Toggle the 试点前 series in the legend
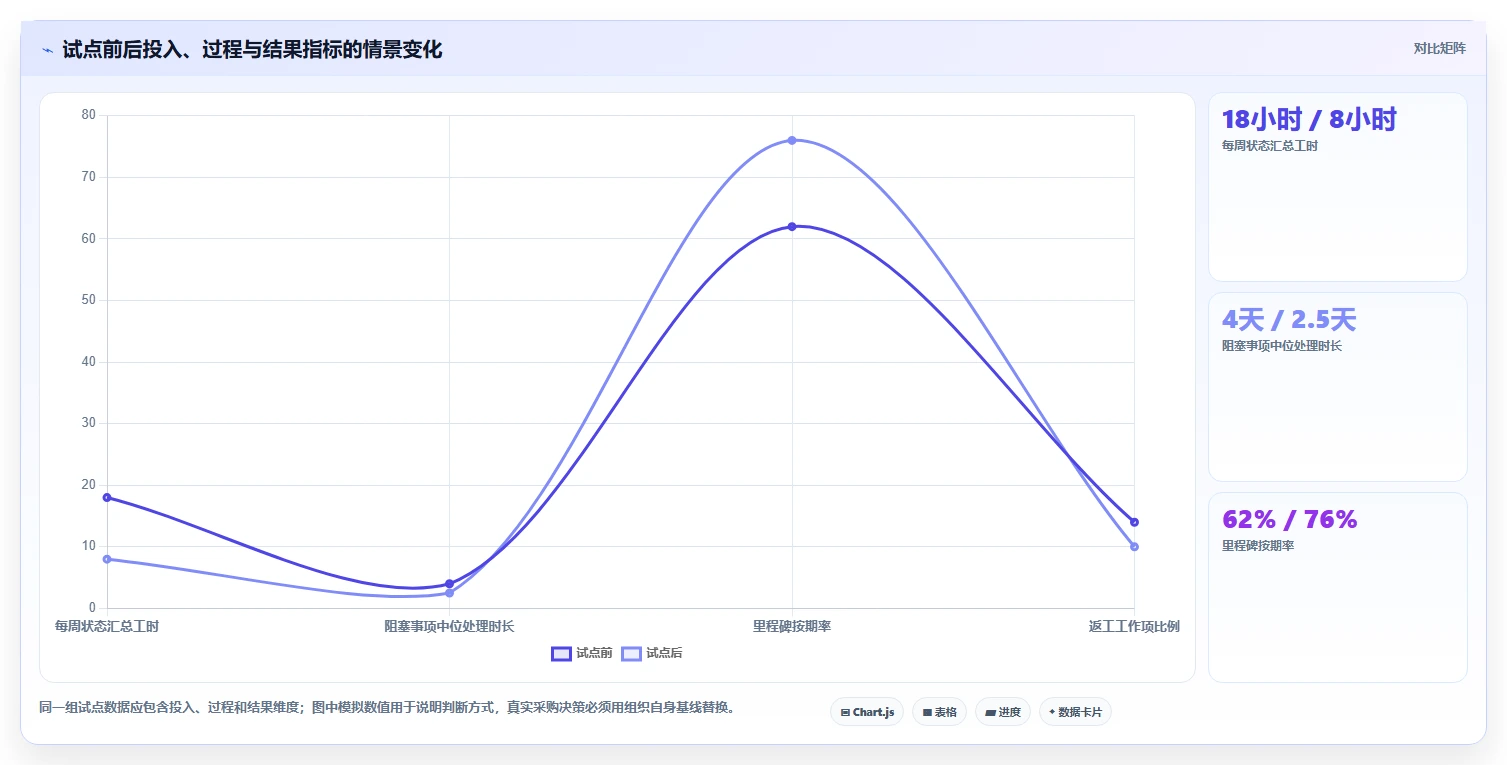 [x=582, y=653]
